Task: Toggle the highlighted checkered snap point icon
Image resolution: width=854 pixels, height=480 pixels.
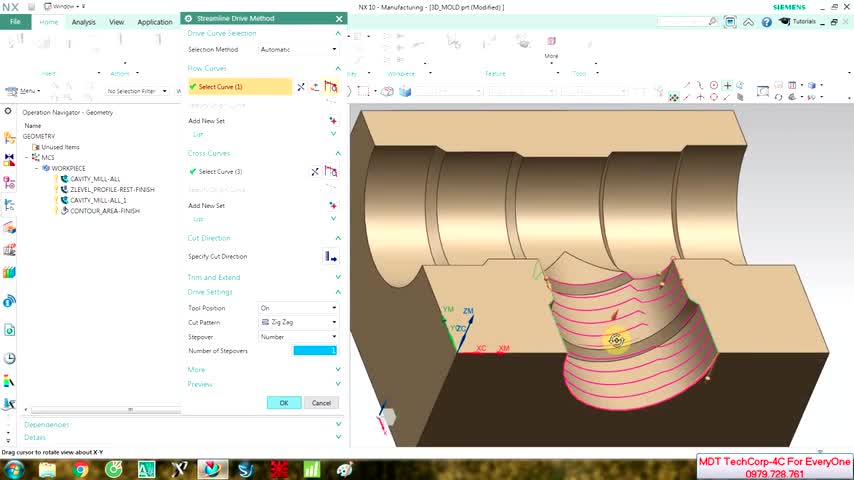Action: pos(674,98)
